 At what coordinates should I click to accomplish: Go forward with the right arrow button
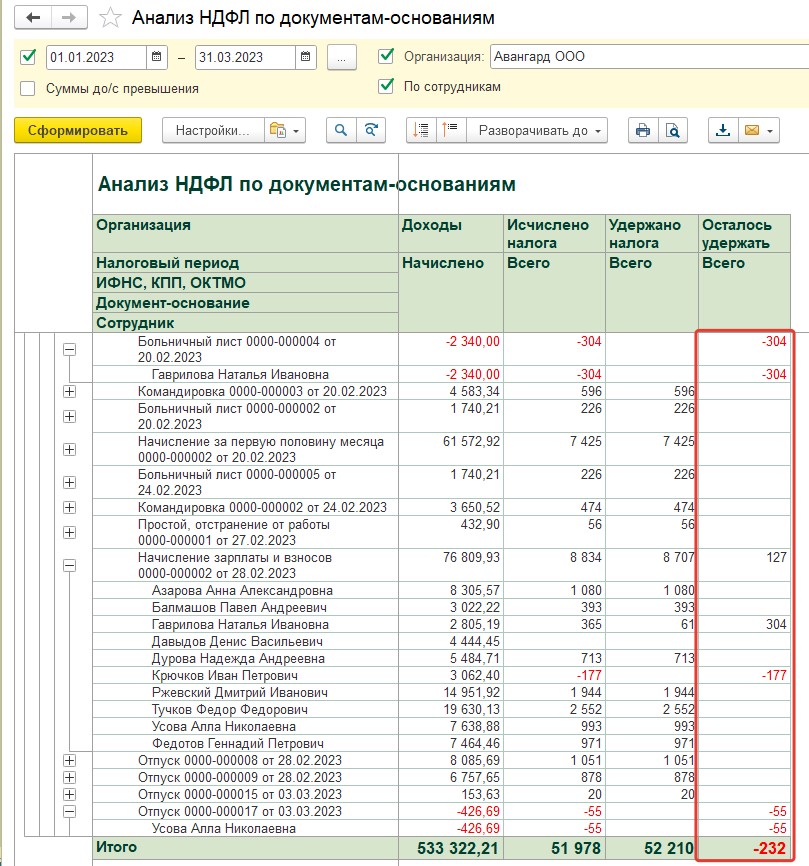pyautogui.click(x=69, y=18)
